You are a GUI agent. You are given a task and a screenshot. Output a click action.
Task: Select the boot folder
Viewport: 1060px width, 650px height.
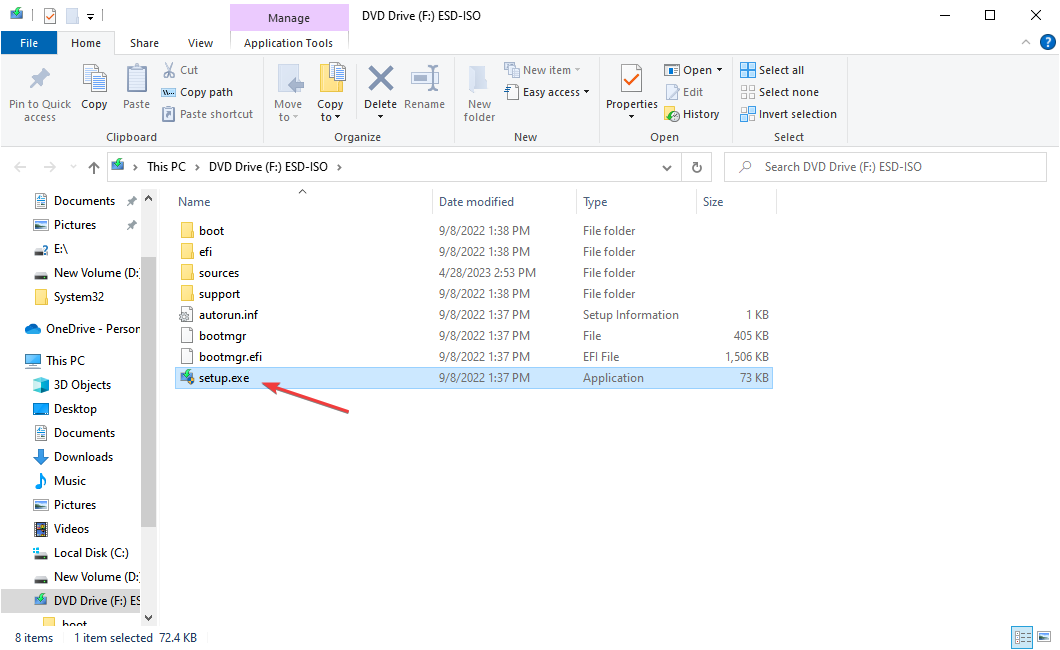[x=473, y=230]
